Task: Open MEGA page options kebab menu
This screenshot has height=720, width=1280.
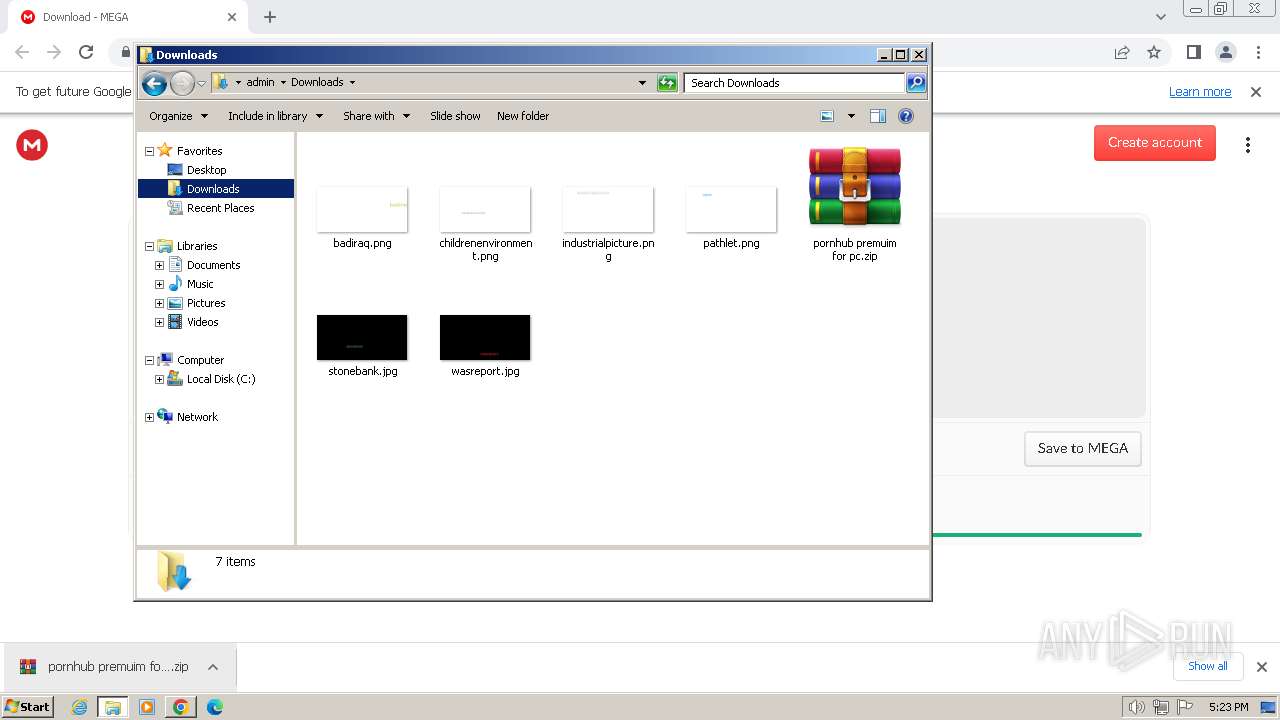Action: (x=1248, y=145)
